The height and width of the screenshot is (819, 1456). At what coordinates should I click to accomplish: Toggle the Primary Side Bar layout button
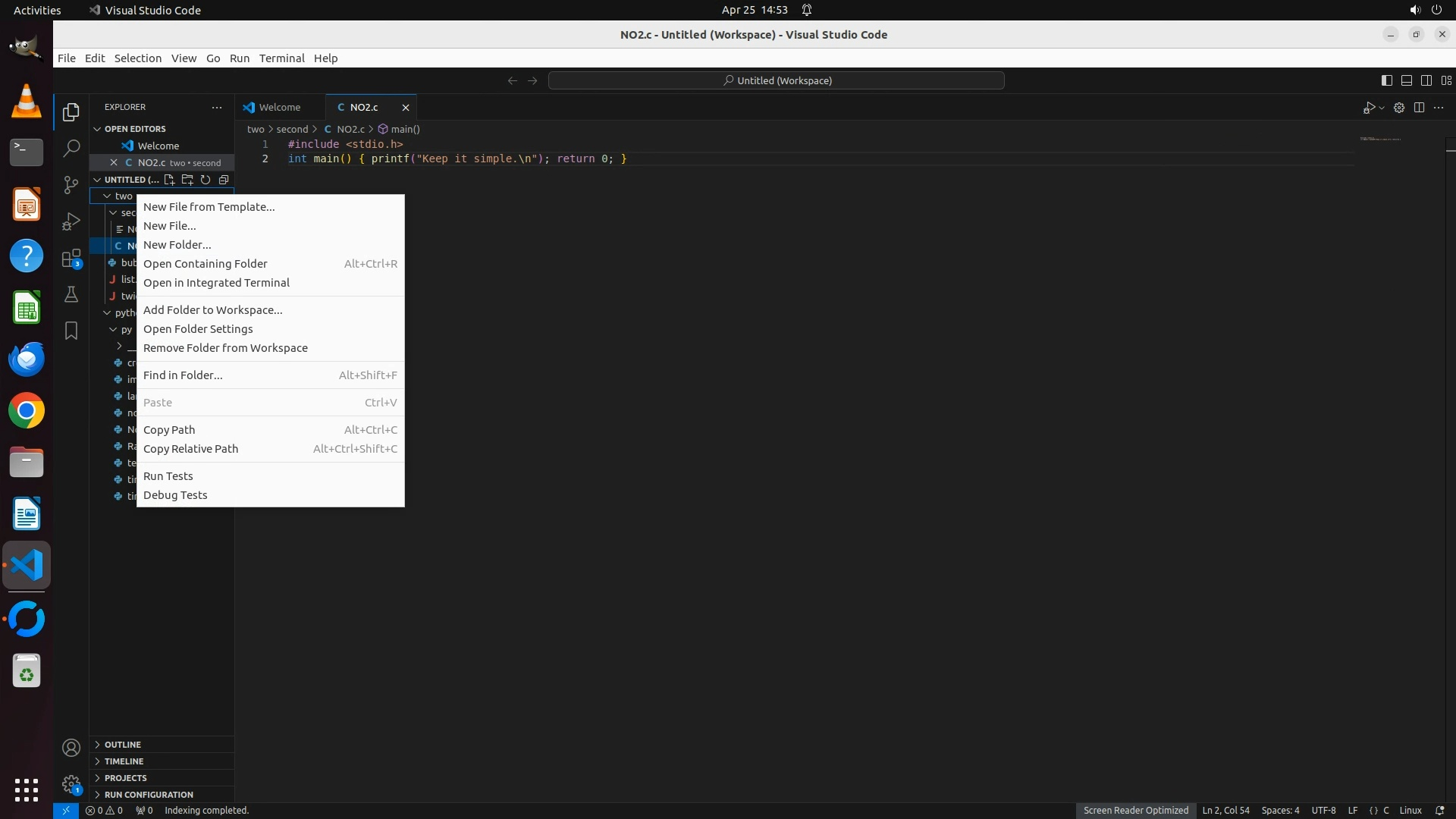click(x=1386, y=80)
